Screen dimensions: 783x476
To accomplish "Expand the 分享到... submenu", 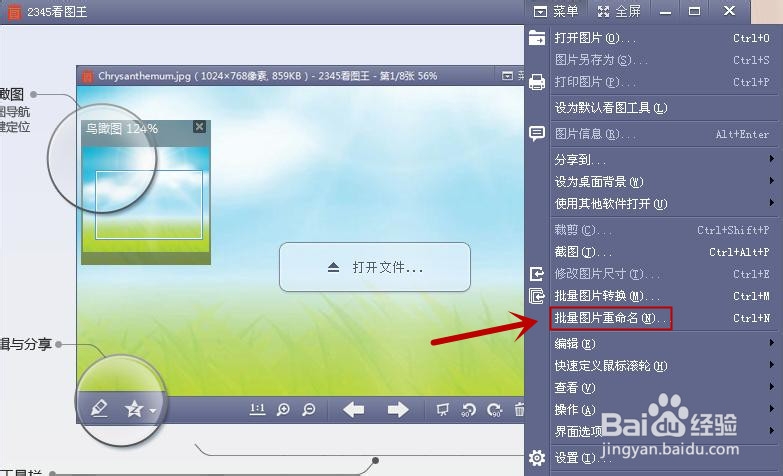I will 662,160.
